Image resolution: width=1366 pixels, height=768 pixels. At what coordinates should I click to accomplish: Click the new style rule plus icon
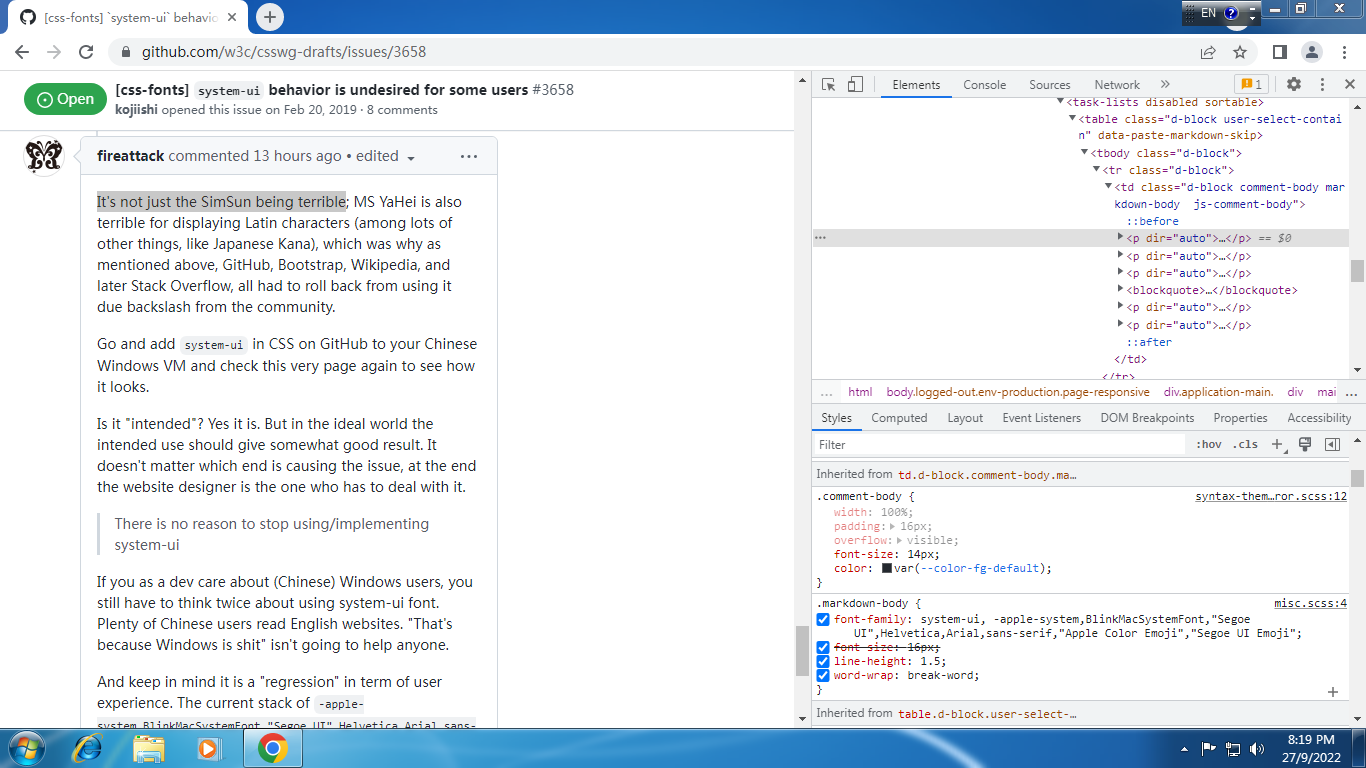(1277, 445)
